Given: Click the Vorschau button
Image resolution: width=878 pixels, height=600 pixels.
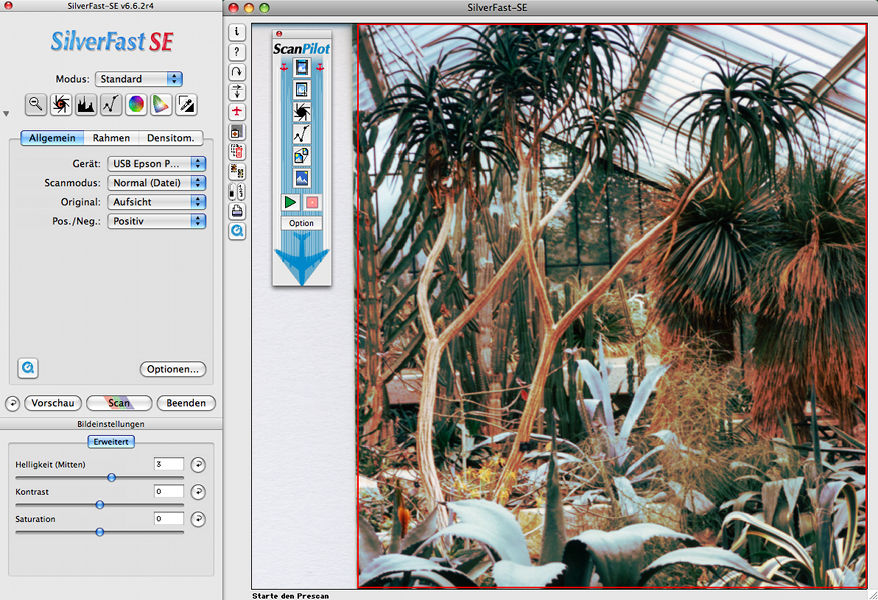Looking at the screenshot, I should (x=52, y=403).
